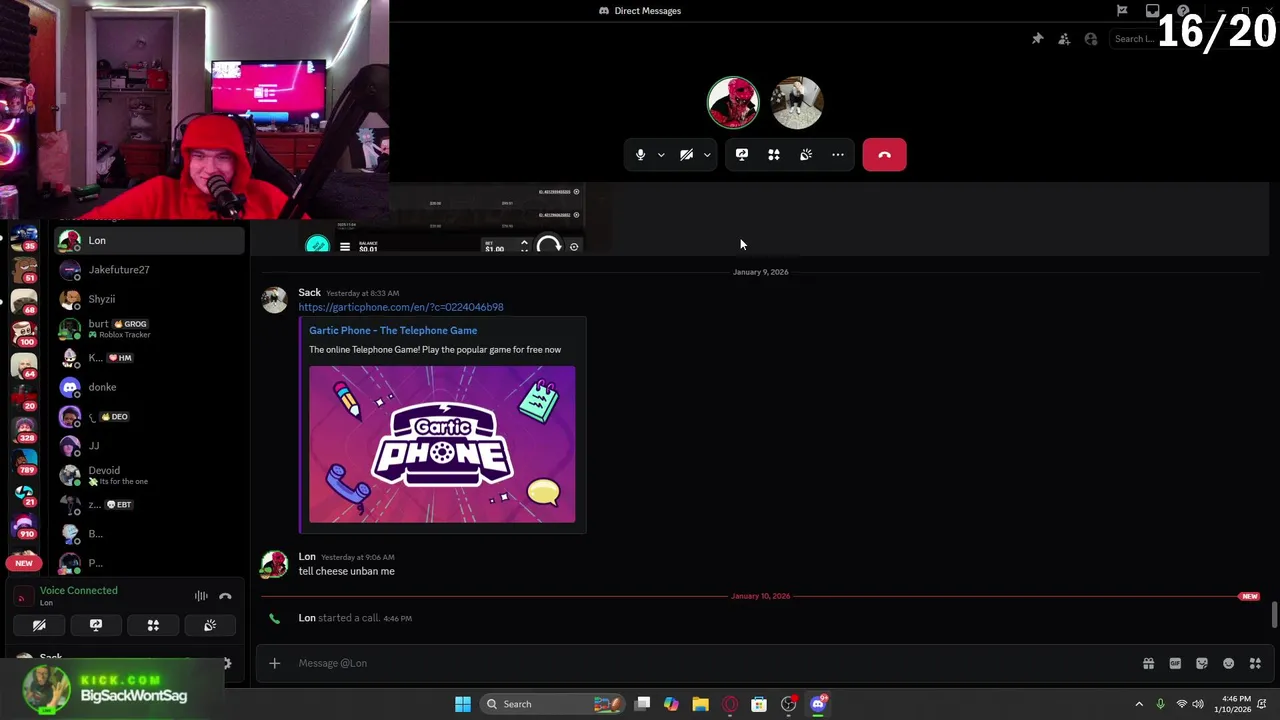This screenshot has width=1280, height=720.
Task: Open File Explorer from taskbar
Action: pos(700,704)
